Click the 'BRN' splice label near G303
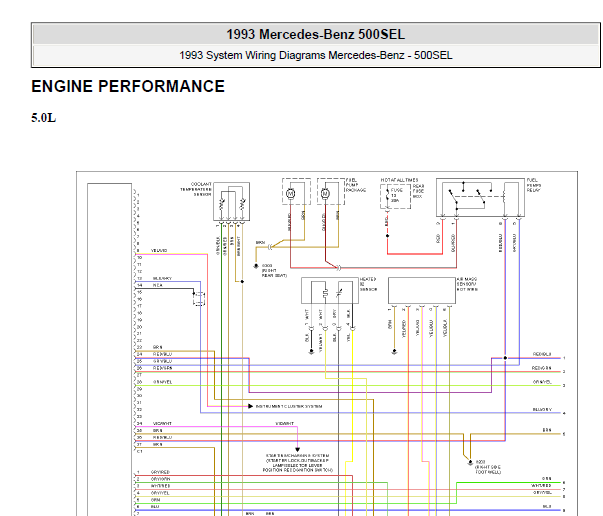The height and width of the screenshot is (516, 603). (260, 243)
